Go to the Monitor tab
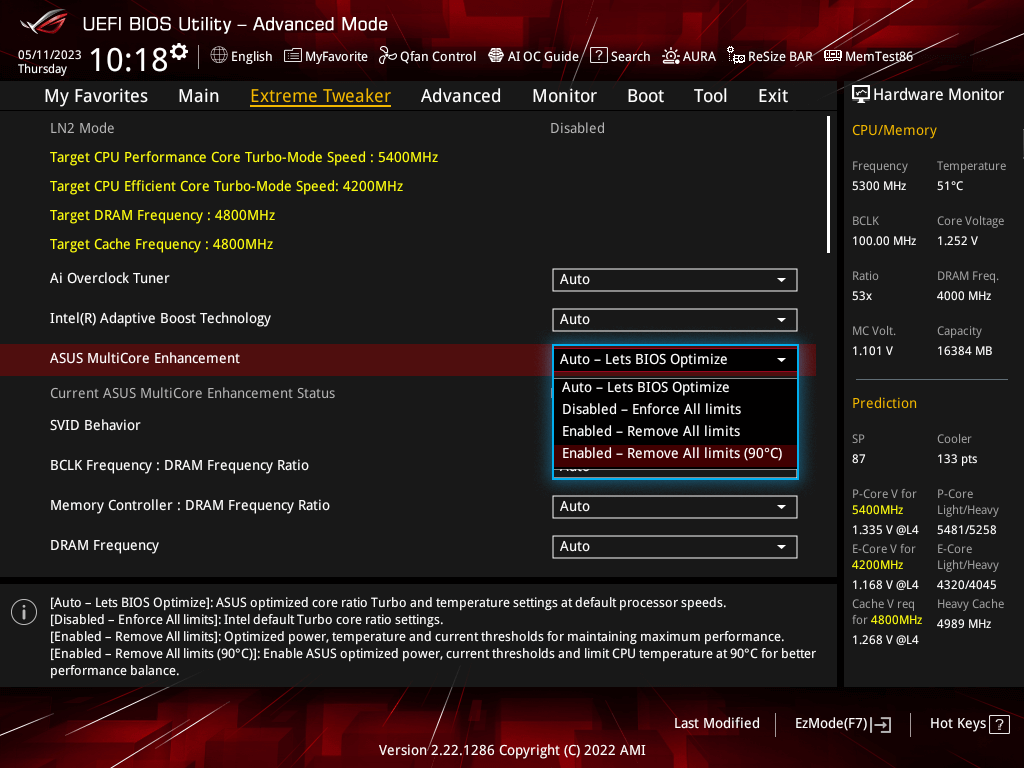The width and height of the screenshot is (1024, 768). 564,96
